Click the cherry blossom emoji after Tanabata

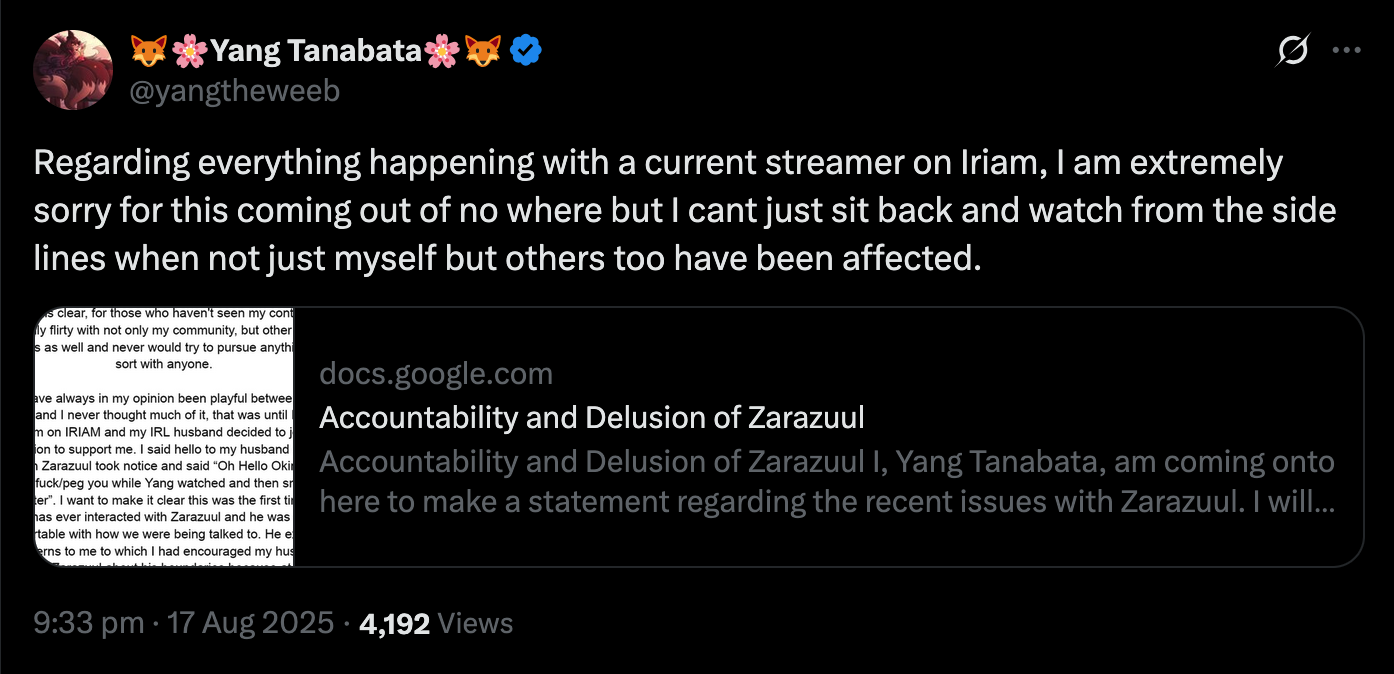pyautogui.click(x=441, y=49)
